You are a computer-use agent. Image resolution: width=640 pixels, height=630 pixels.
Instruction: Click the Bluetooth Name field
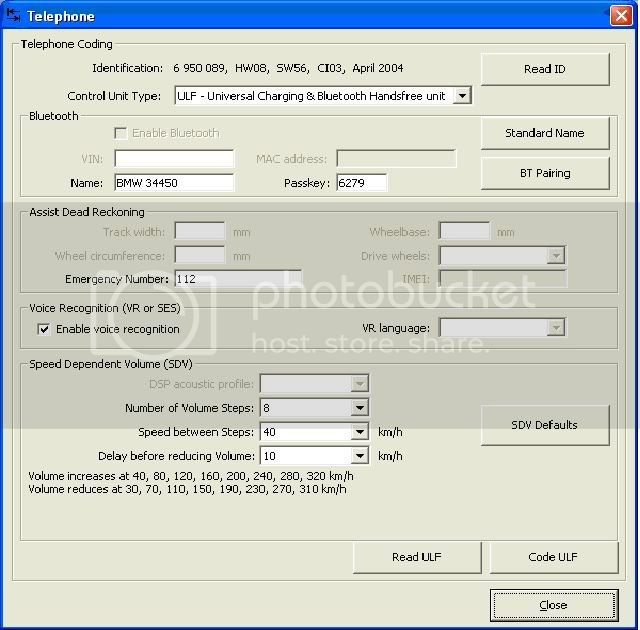tap(174, 183)
